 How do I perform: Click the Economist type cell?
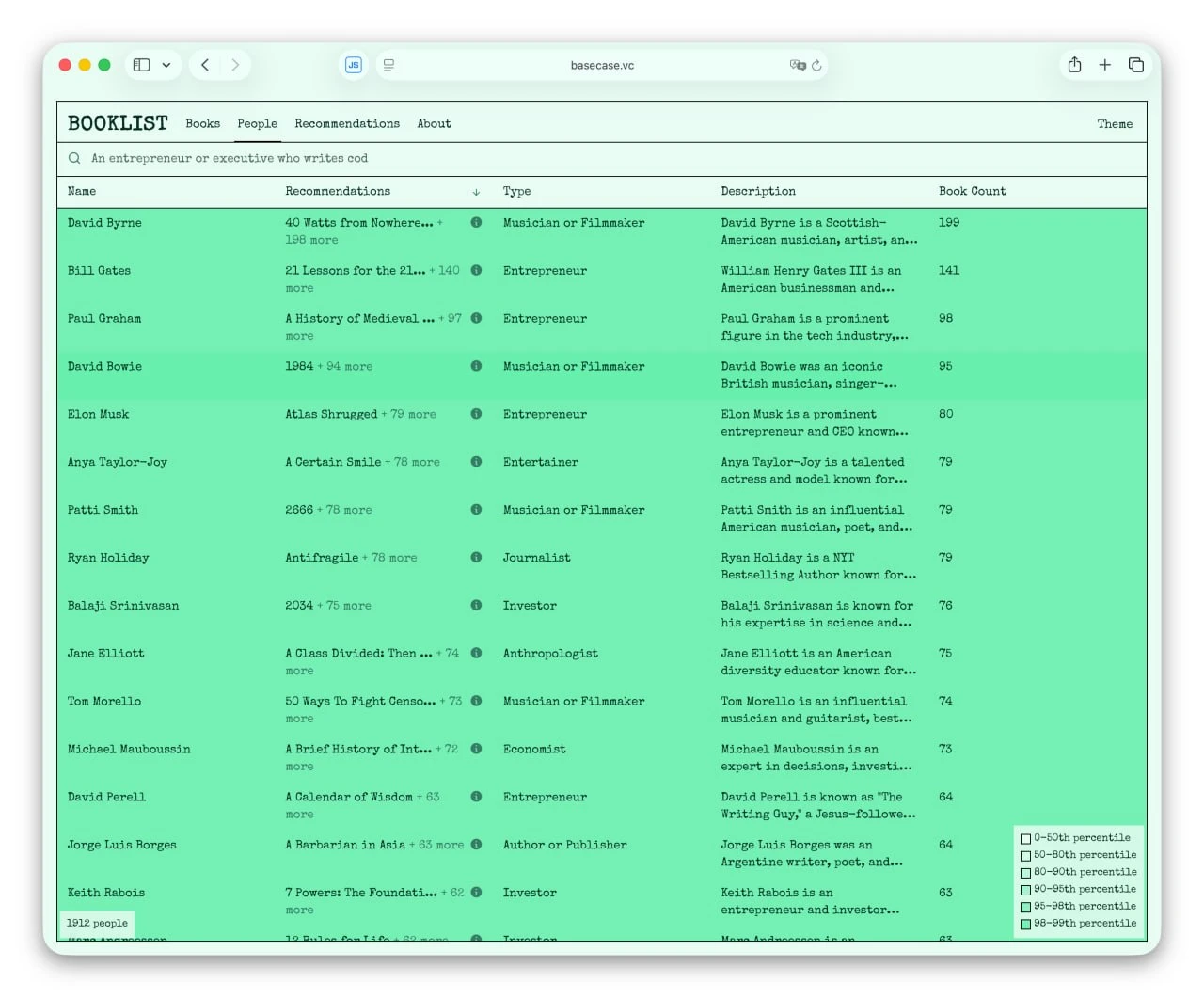click(x=534, y=749)
